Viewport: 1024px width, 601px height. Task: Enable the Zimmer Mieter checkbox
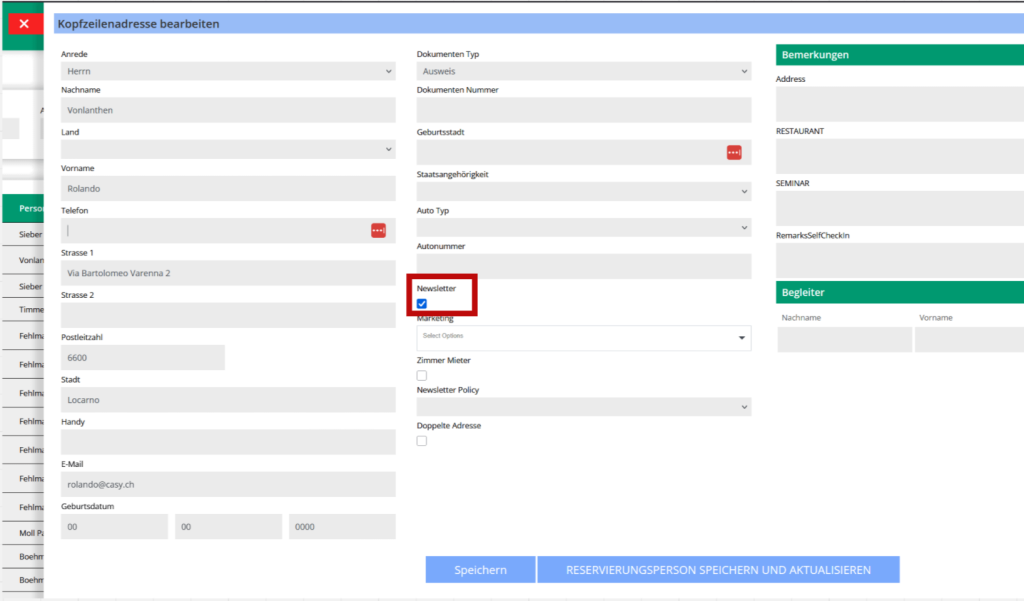(422, 376)
